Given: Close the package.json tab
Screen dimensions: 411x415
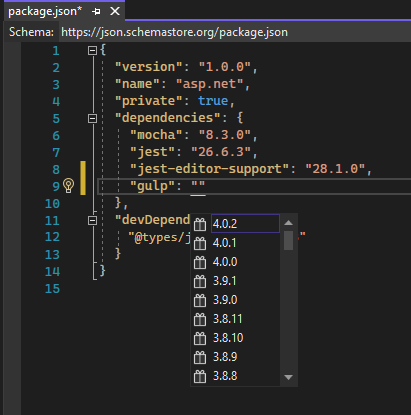Looking at the screenshot, I should [x=115, y=11].
